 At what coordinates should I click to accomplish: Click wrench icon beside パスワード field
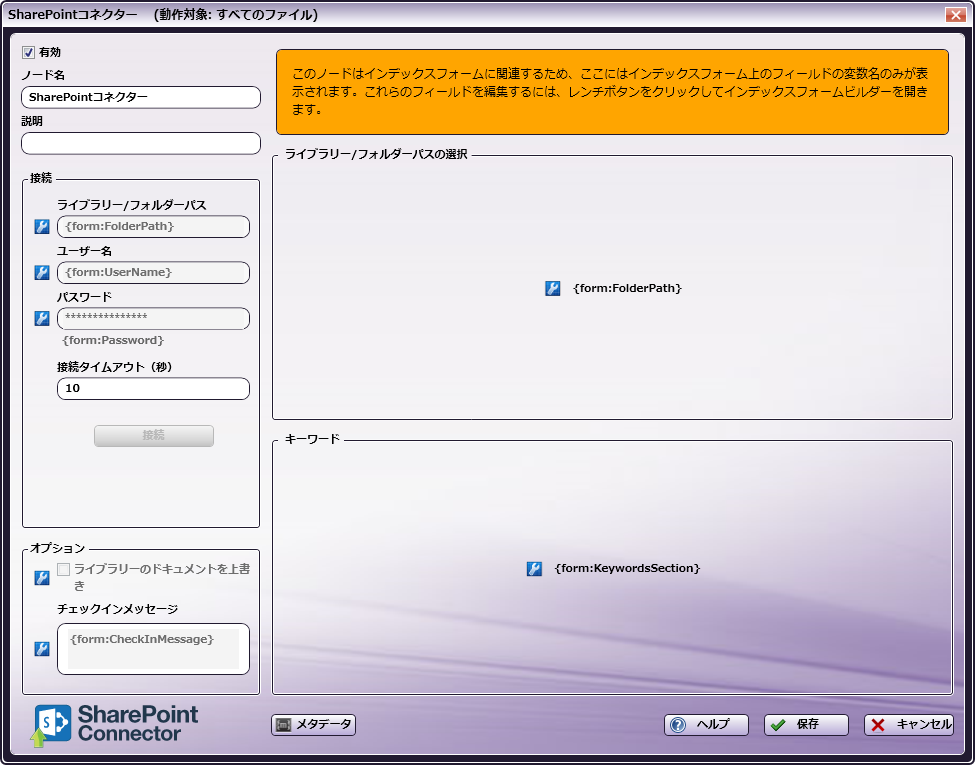click(x=42, y=318)
